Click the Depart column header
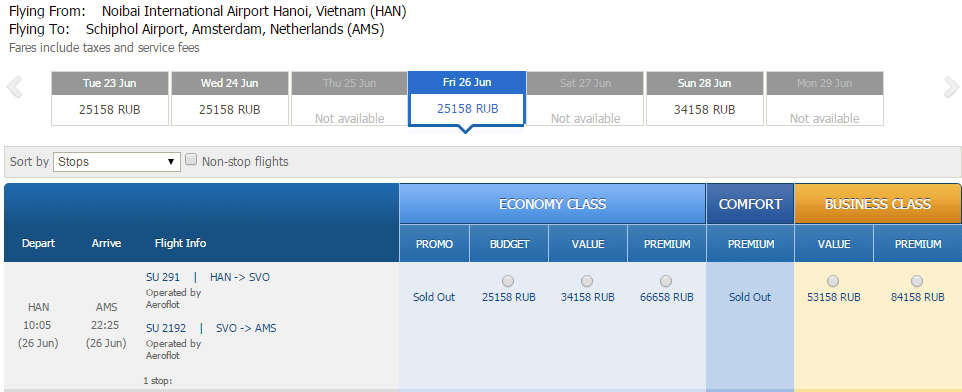The height and width of the screenshot is (392, 962). point(39,244)
